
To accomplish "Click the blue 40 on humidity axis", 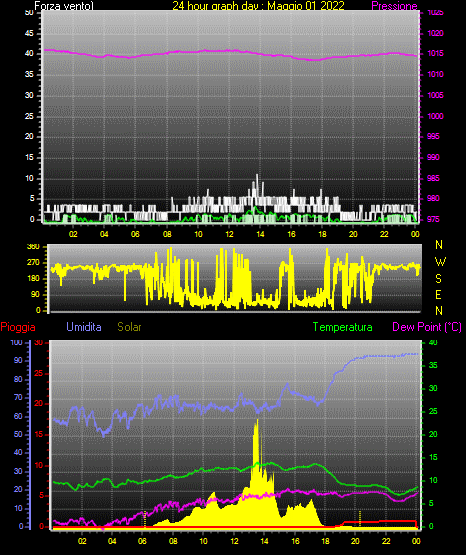I will 18,452.
